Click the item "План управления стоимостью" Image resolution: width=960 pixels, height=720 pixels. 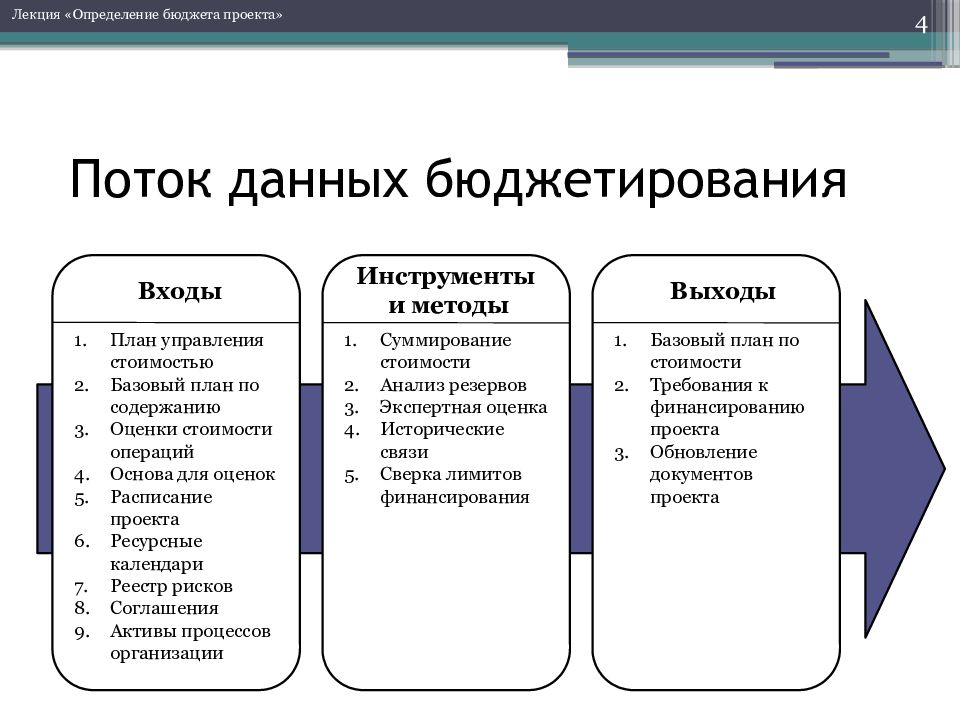coord(187,351)
